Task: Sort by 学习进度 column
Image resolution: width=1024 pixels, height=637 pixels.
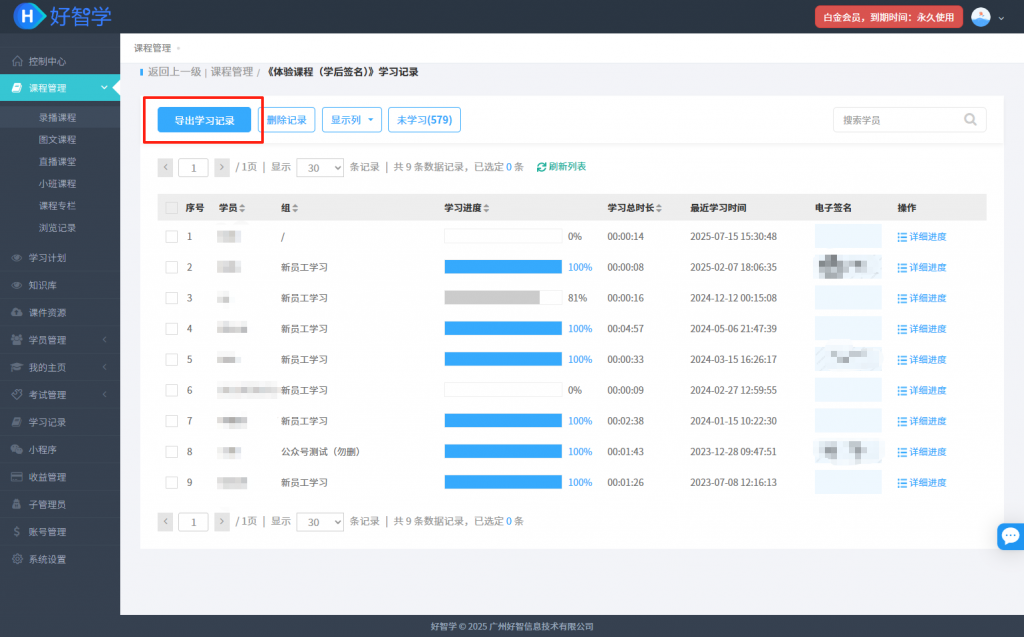Action: [467, 208]
